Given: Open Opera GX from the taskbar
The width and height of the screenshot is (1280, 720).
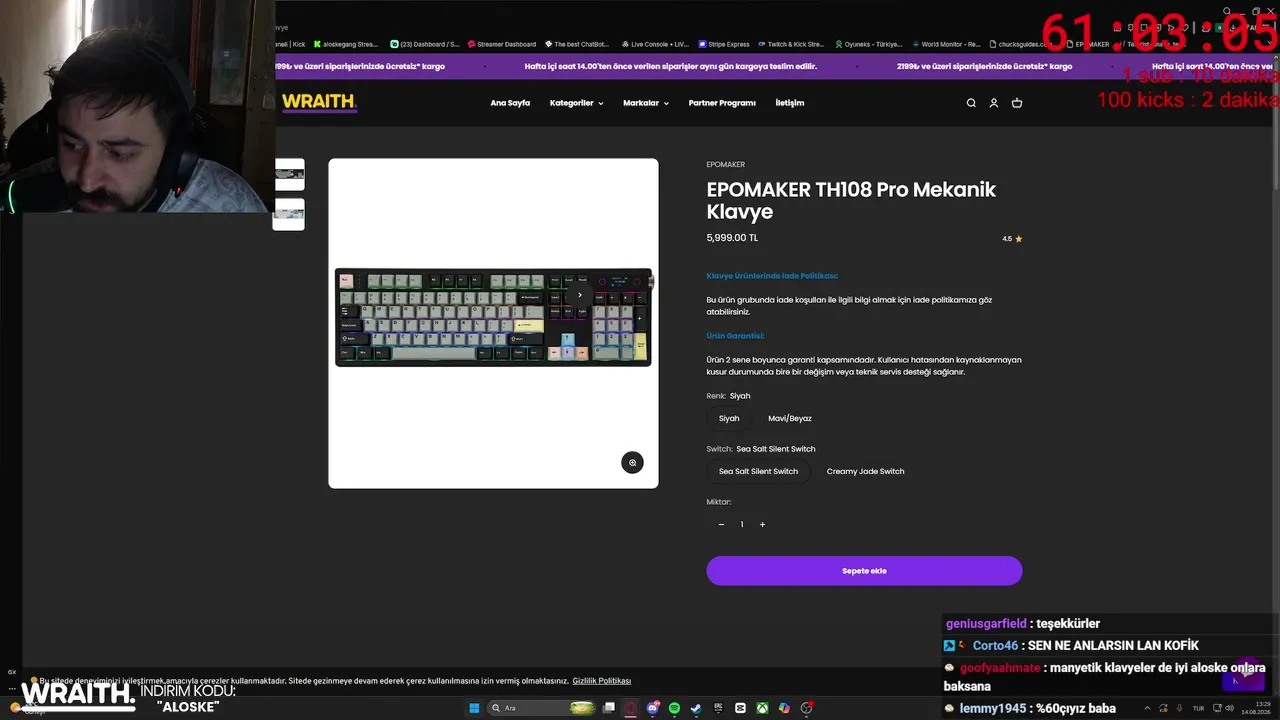Looking at the screenshot, I should coord(631,708).
